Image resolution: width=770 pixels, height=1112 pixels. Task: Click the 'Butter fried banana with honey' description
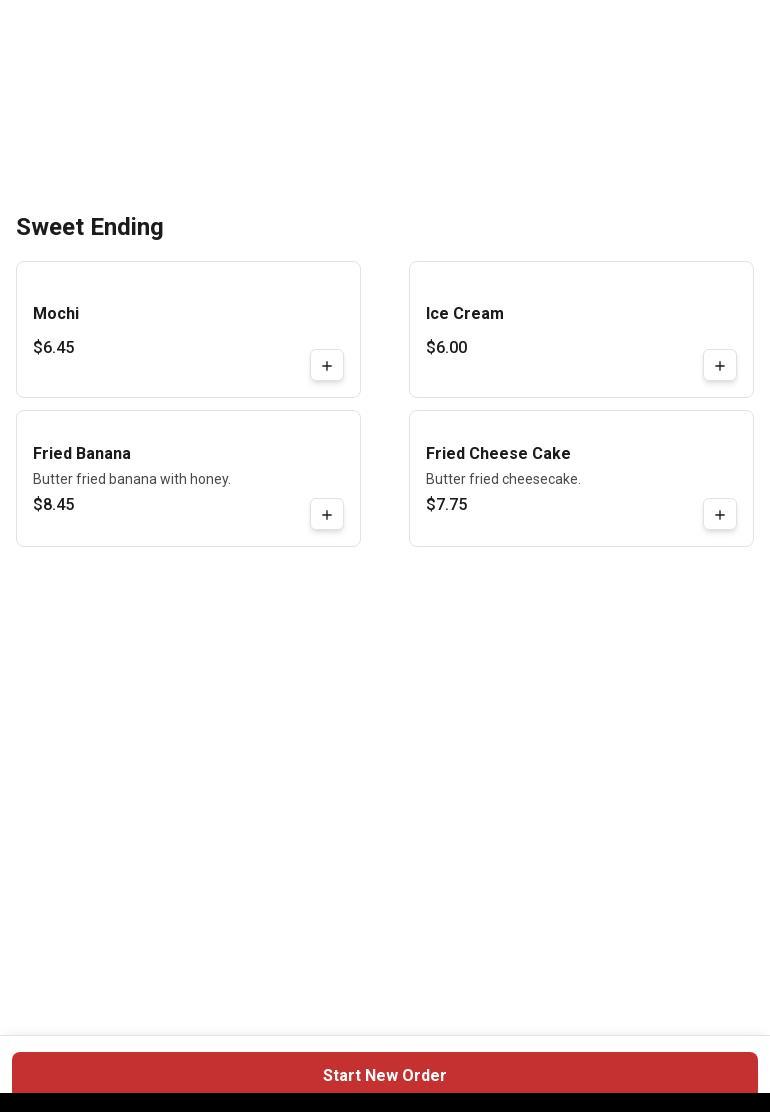pos(132,480)
